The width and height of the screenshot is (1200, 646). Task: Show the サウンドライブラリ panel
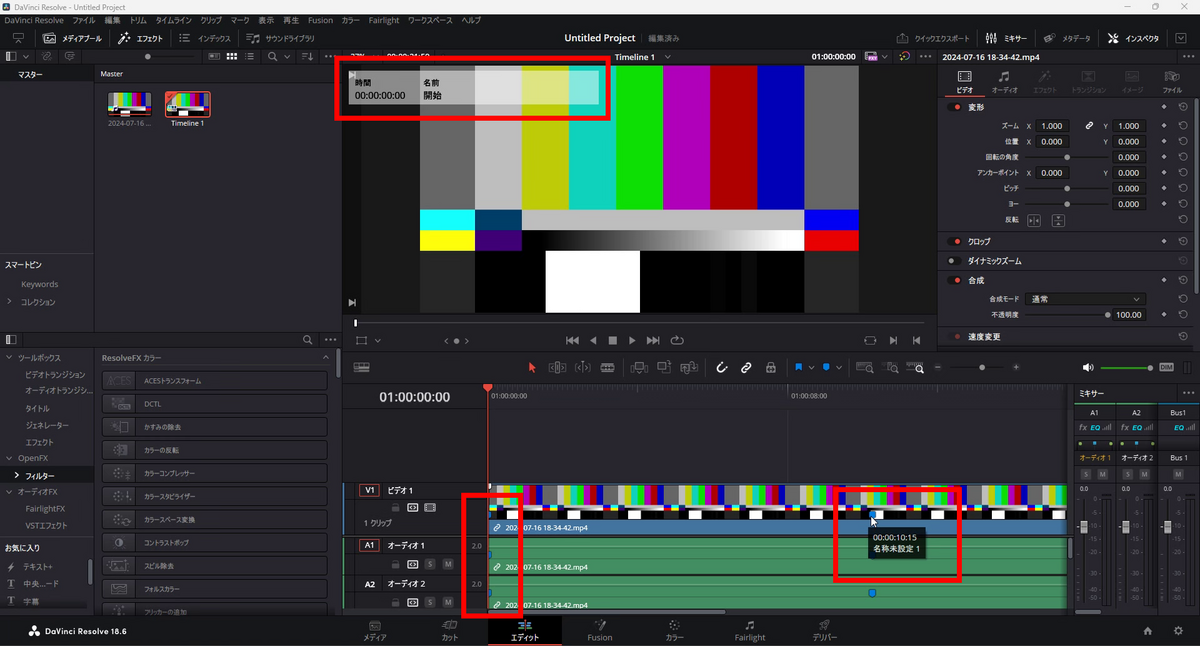point(276,38)
